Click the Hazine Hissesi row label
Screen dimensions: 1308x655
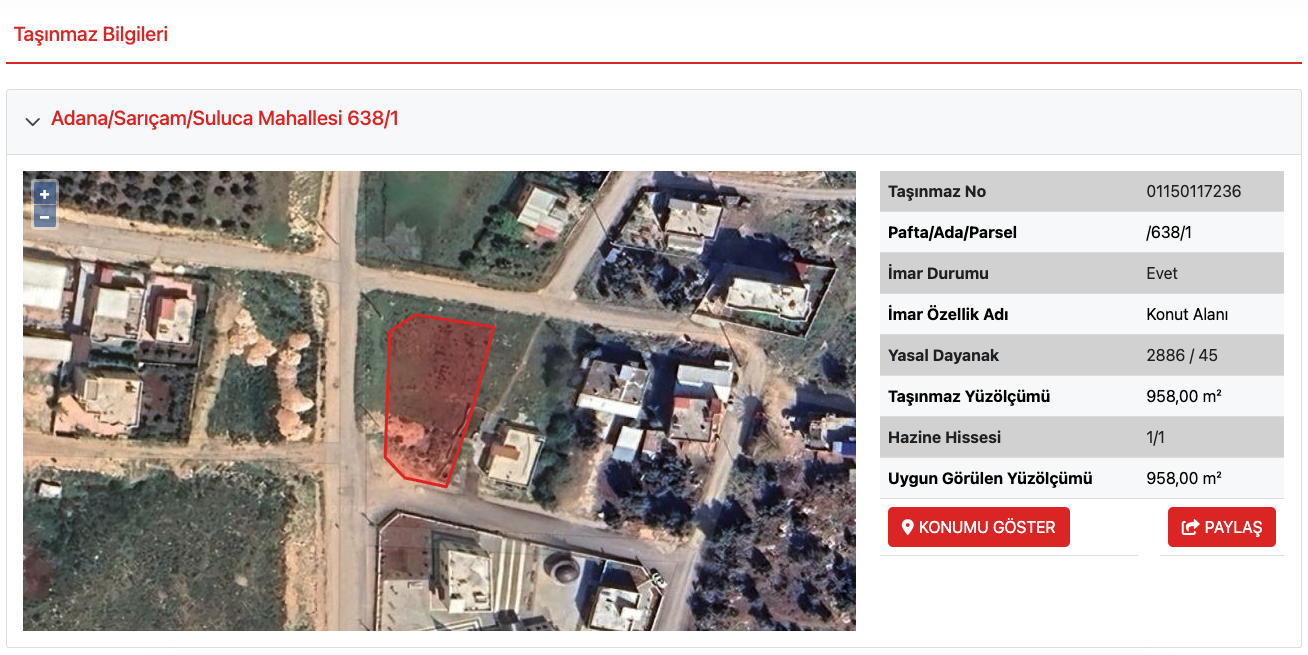[x=944, y=437]
